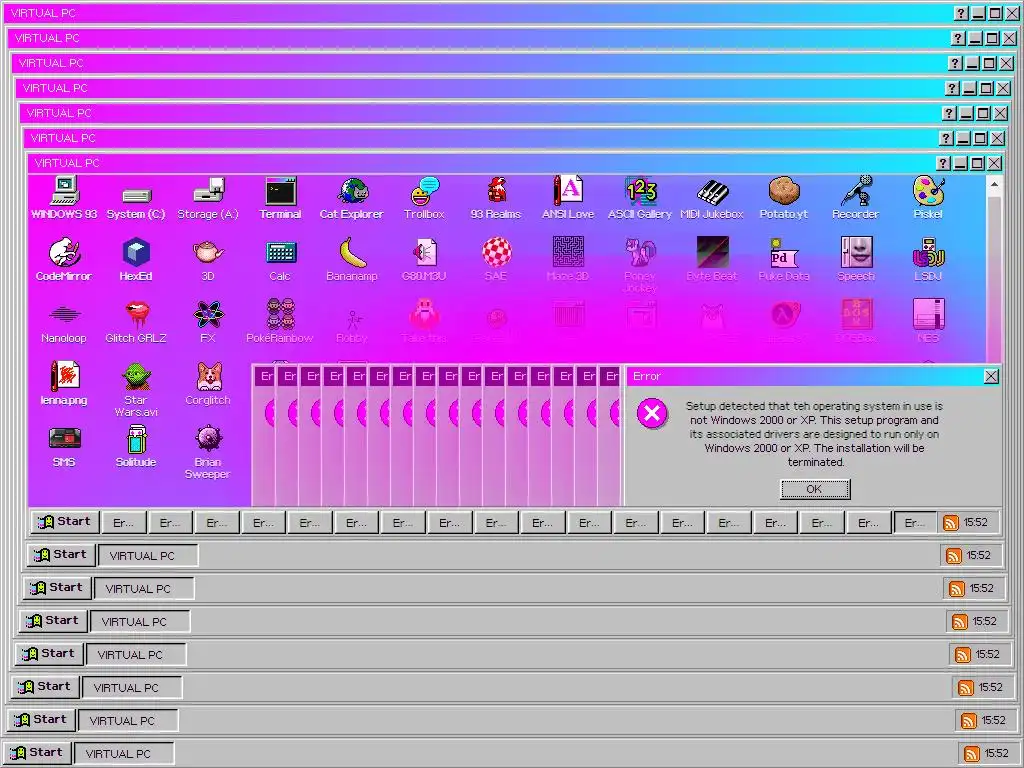1024x768 pixels.
Task: Open the Calc calculator icon
Action: [x=280, y=259]
